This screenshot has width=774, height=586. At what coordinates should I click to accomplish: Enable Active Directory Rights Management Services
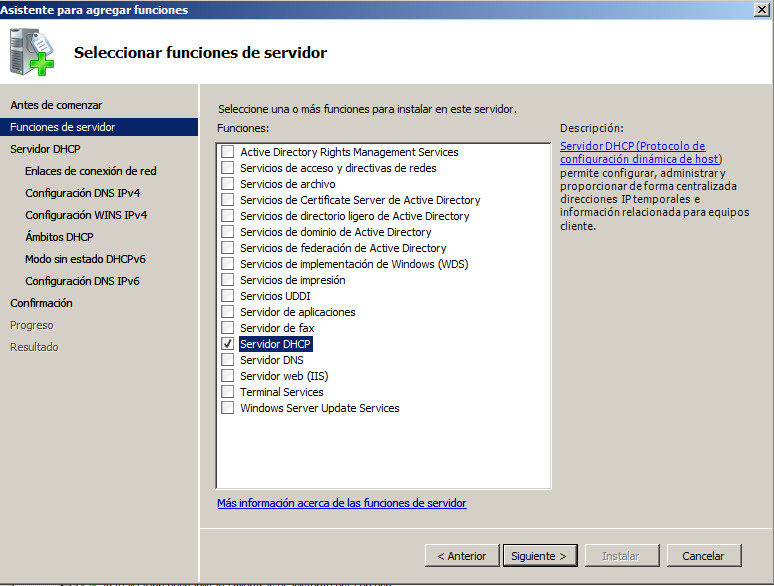click(228, 152)
